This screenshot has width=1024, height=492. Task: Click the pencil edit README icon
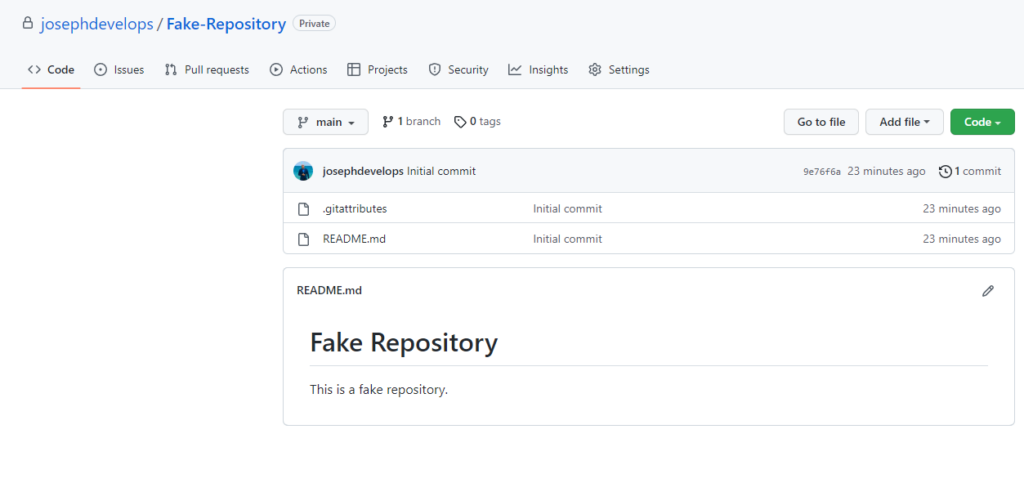click(x=987, y=291)
